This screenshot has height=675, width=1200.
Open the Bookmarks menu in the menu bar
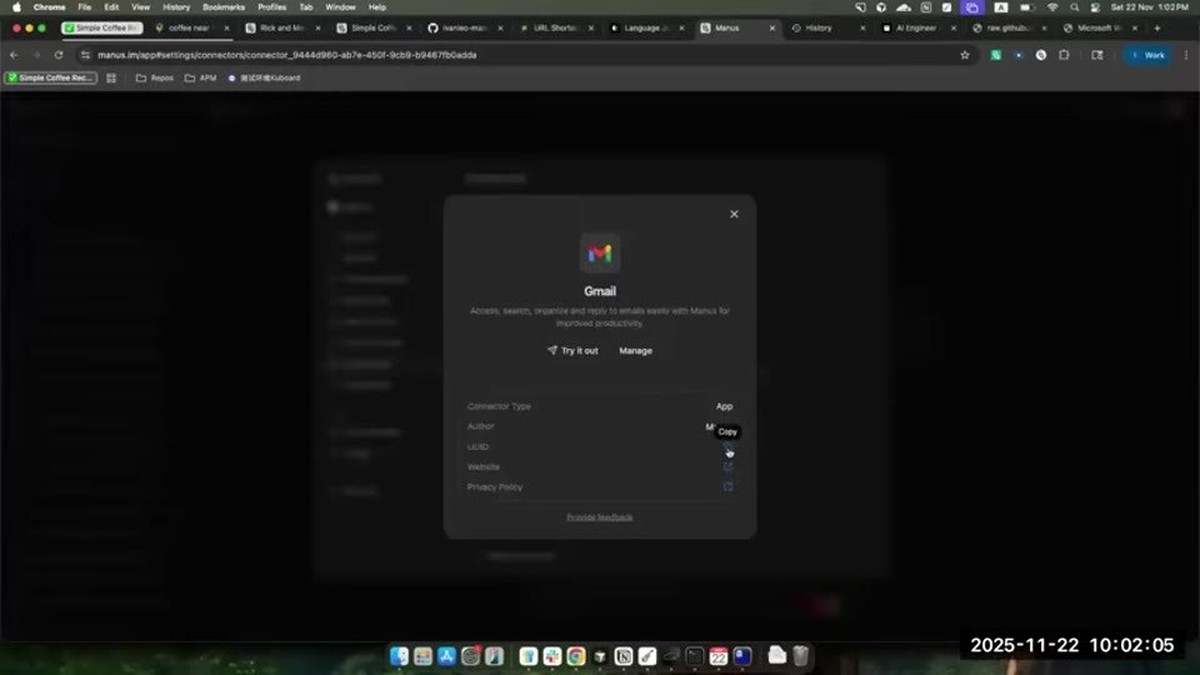point(223,7)
